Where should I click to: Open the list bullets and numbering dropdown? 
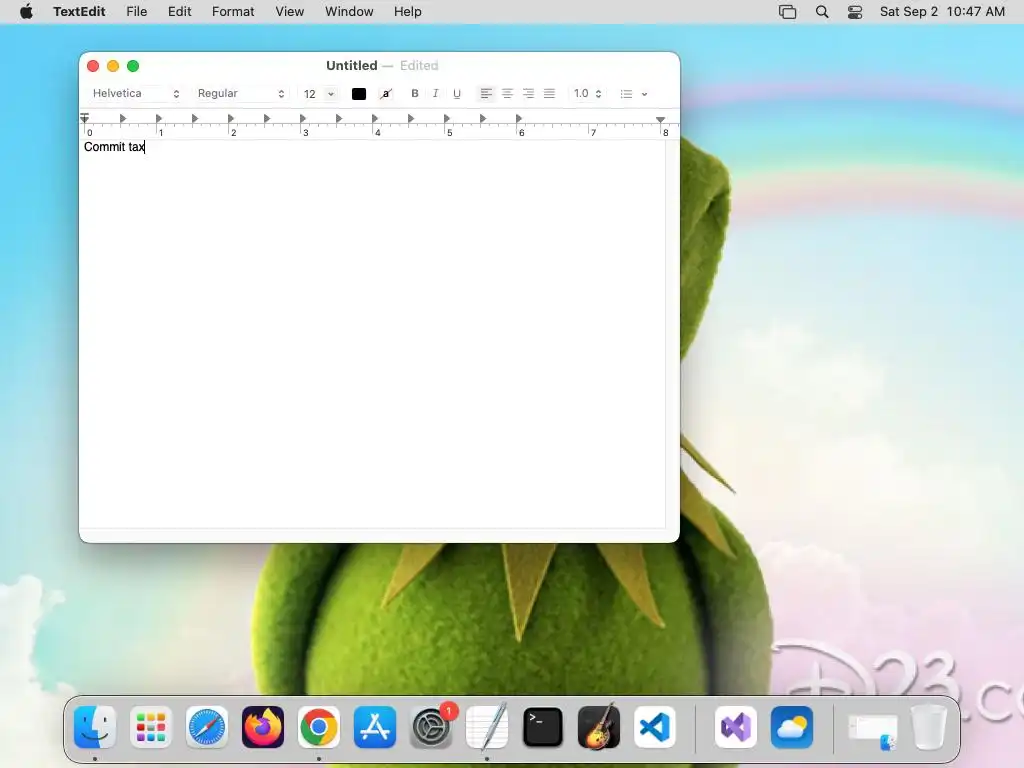(x=633, y=93)
